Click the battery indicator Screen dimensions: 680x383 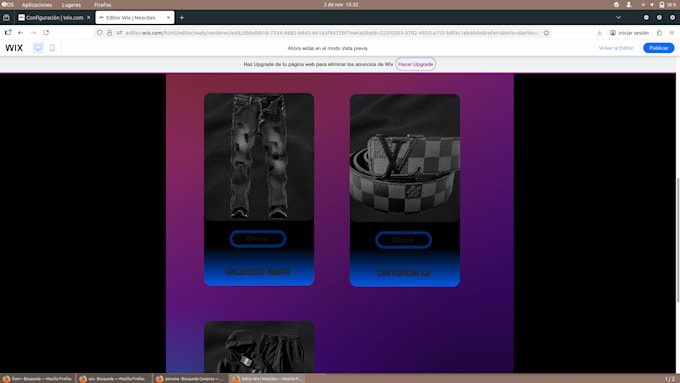pyautogui.click(x=668, y=5)
